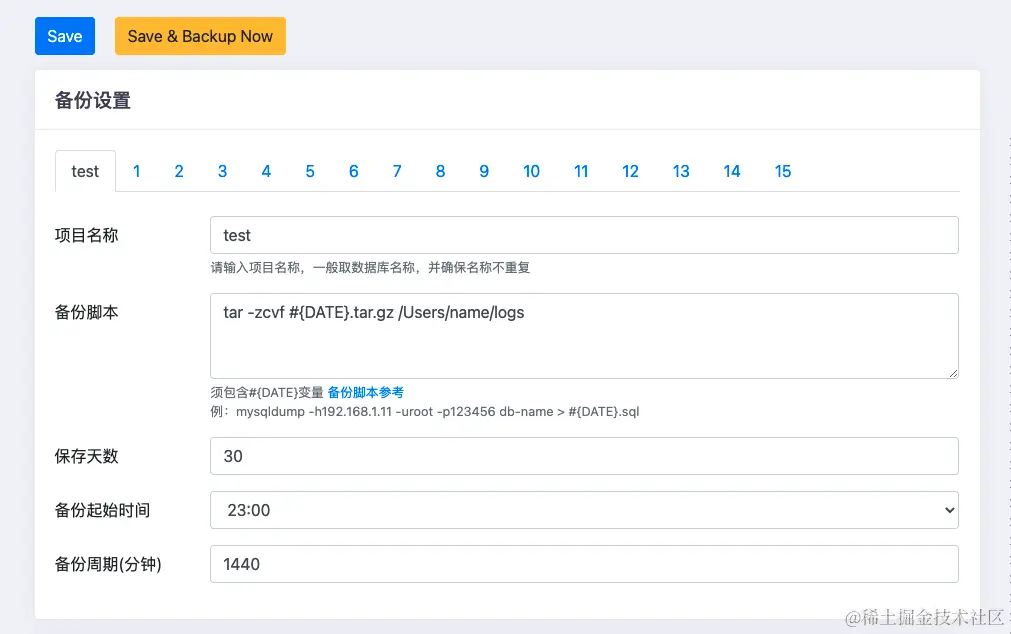
Task: Select the test tab
Action: [85, 171]
